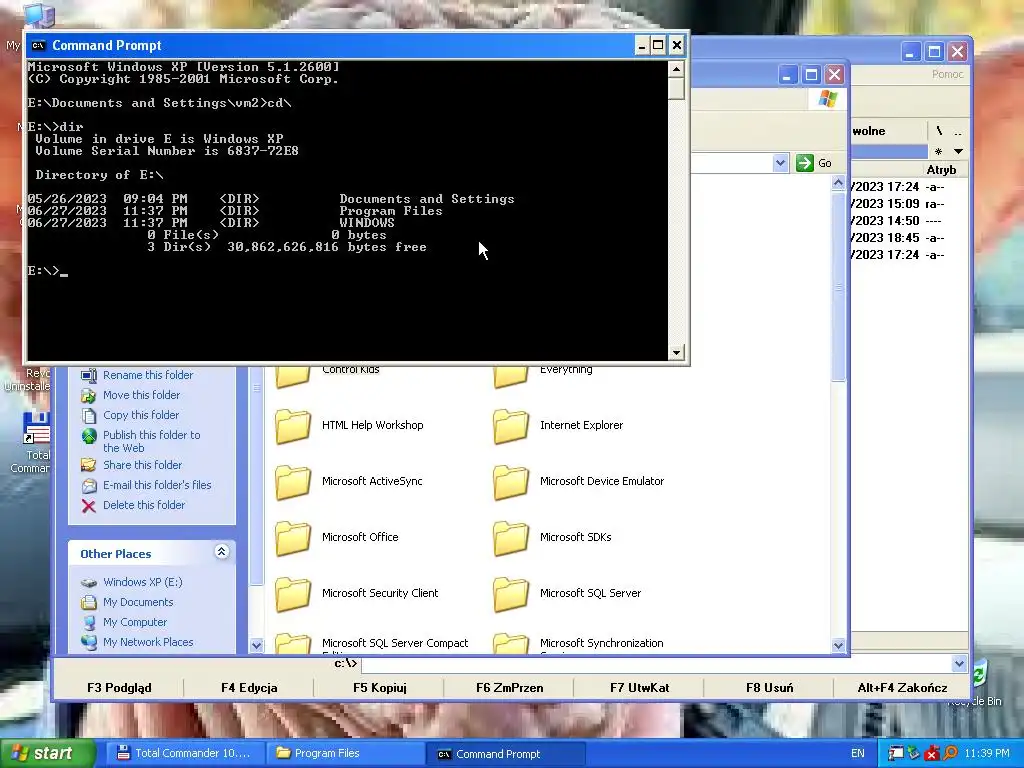Screen dimensions: 1024x768
Task: Click the My Computer icon in Other Places
Action: coord(89,622)
